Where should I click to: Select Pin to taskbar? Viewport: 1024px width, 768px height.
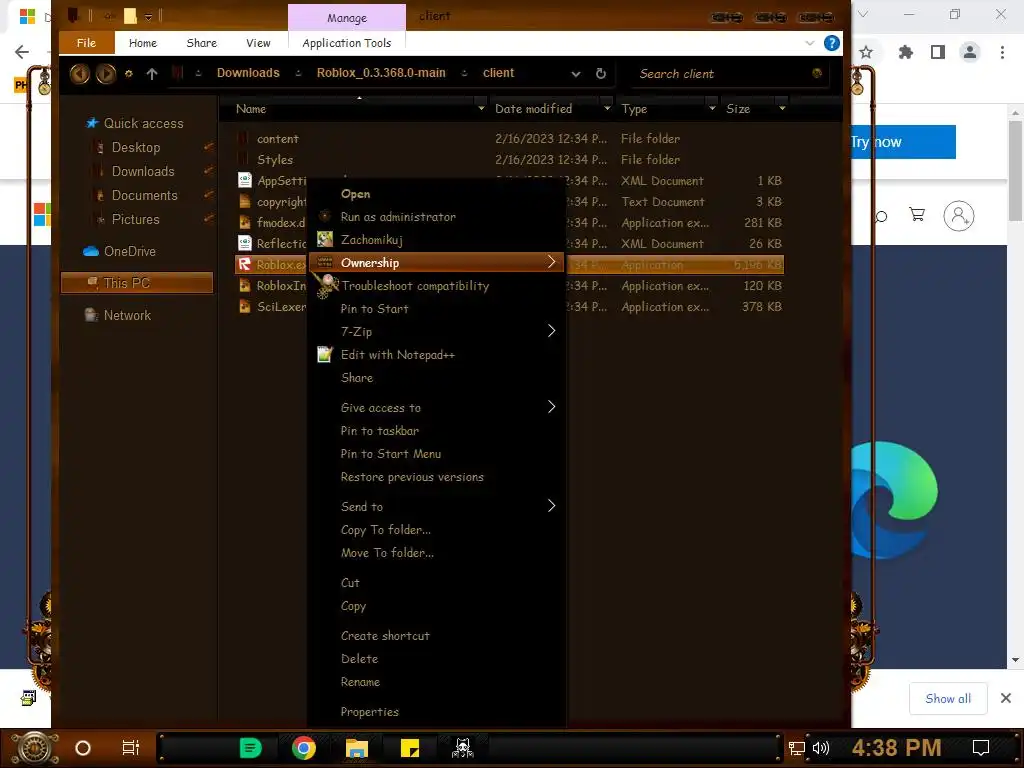pyautogui.click(x=379, y=431)
